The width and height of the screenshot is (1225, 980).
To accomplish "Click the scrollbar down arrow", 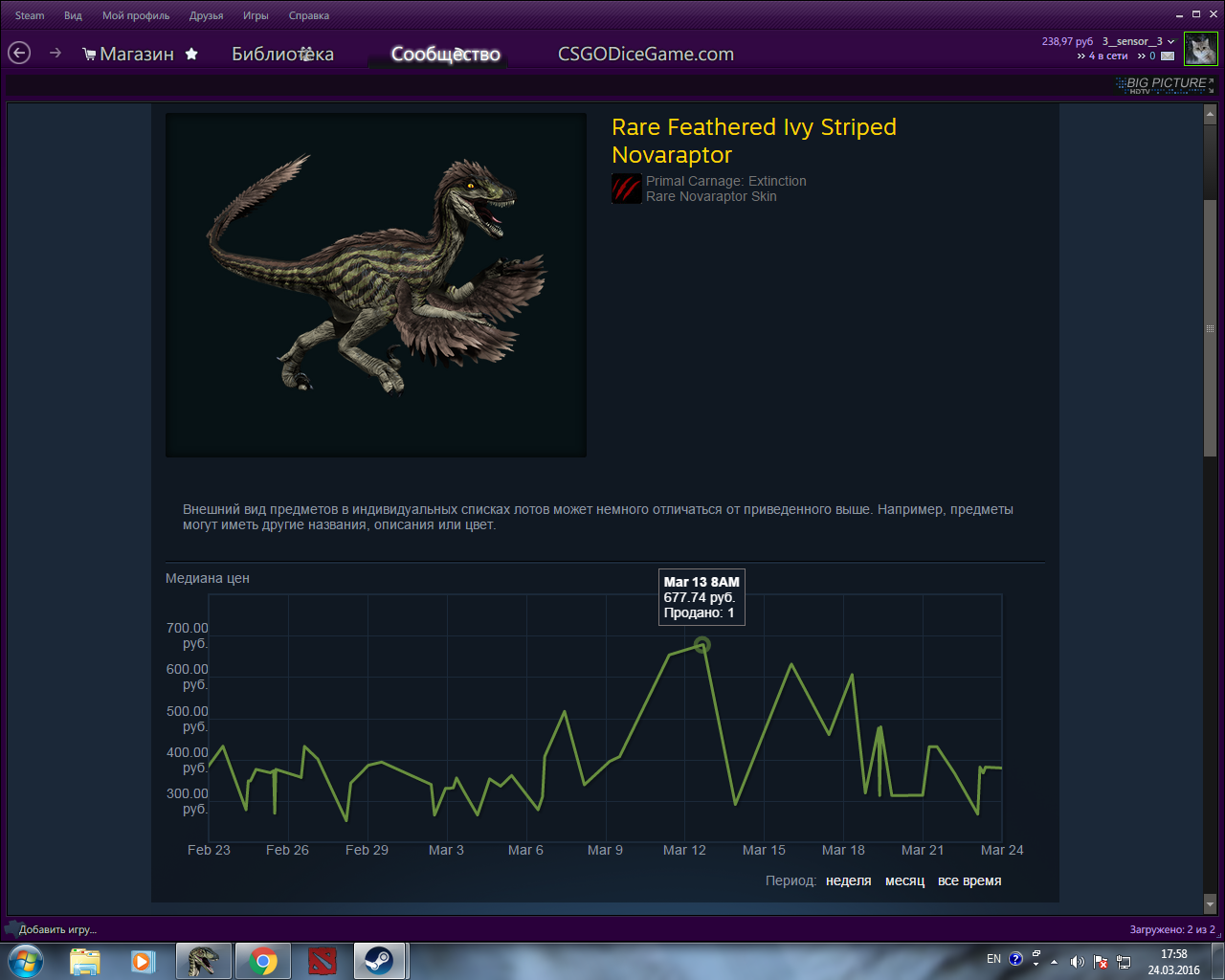I will (x=1210, y=903).
